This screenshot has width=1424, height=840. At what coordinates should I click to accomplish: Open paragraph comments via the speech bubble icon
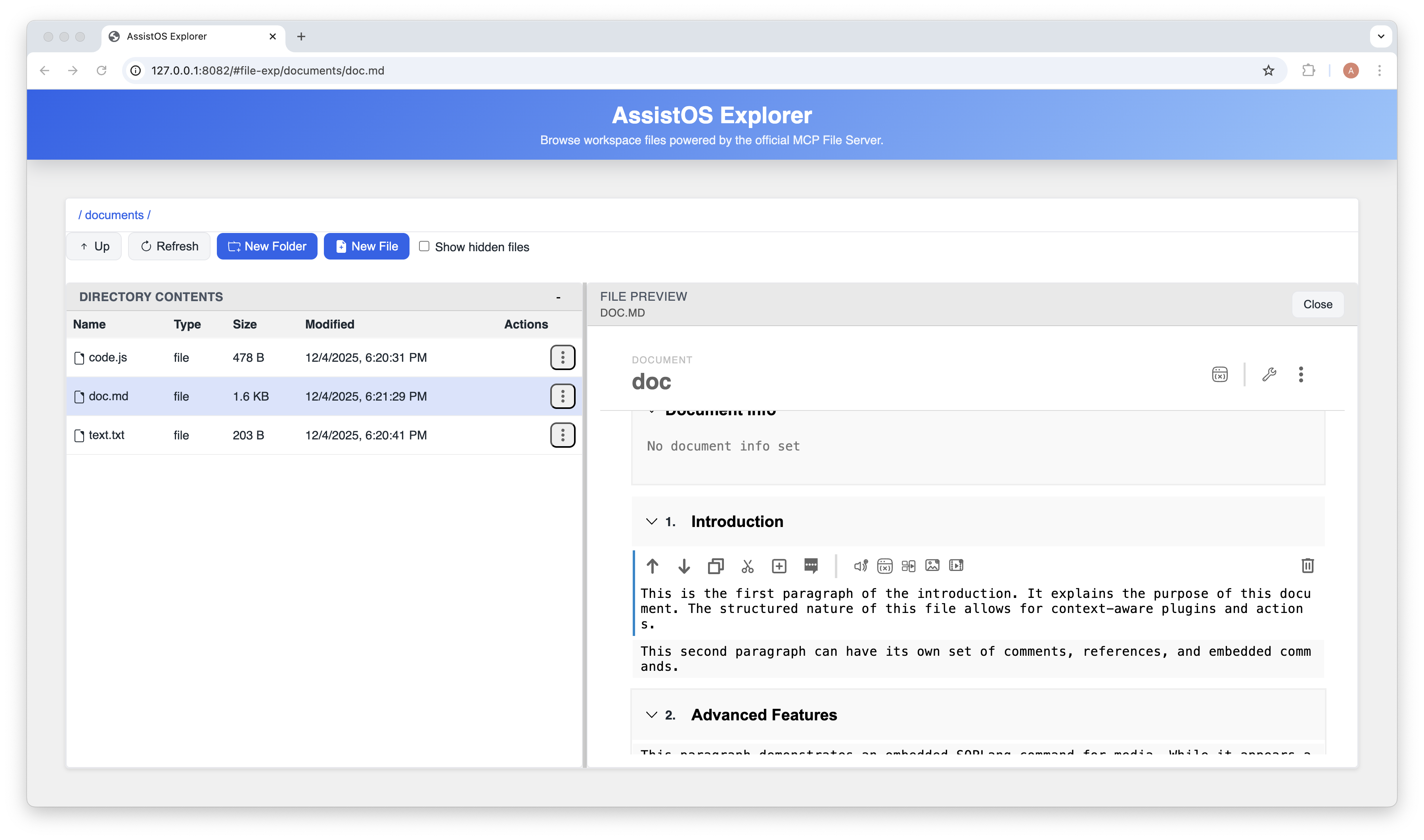tap(811, 565)
